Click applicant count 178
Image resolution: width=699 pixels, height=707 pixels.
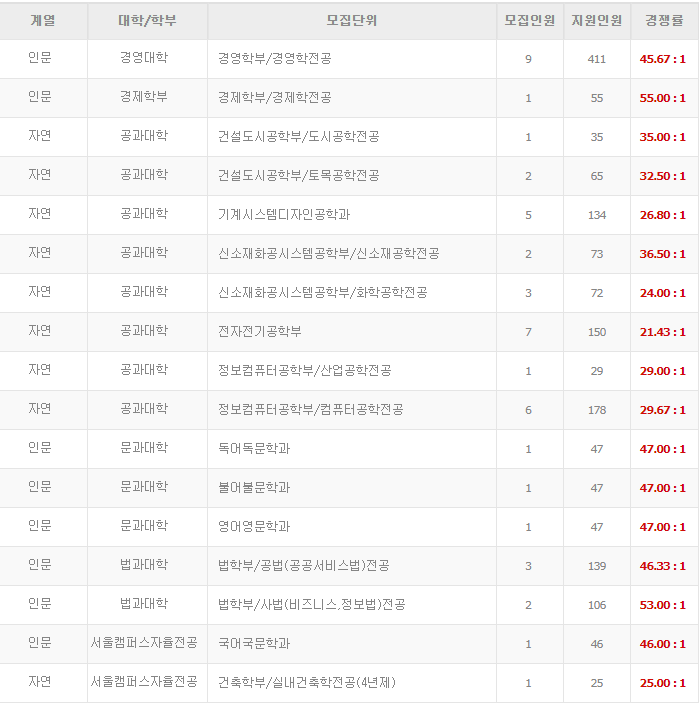(x=597, y=410)
